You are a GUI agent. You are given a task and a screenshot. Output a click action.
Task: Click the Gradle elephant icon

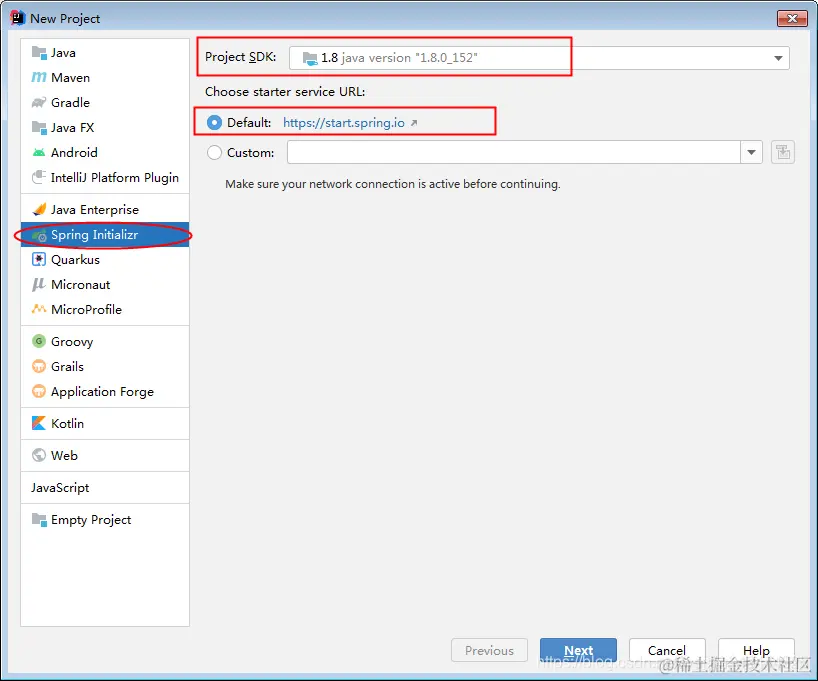39,103
